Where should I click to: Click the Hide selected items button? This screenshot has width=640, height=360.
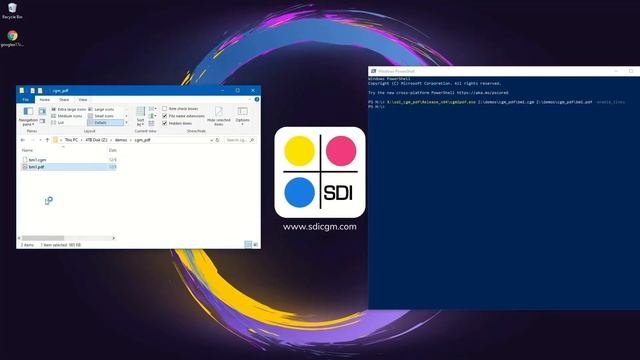pos(219,116)
